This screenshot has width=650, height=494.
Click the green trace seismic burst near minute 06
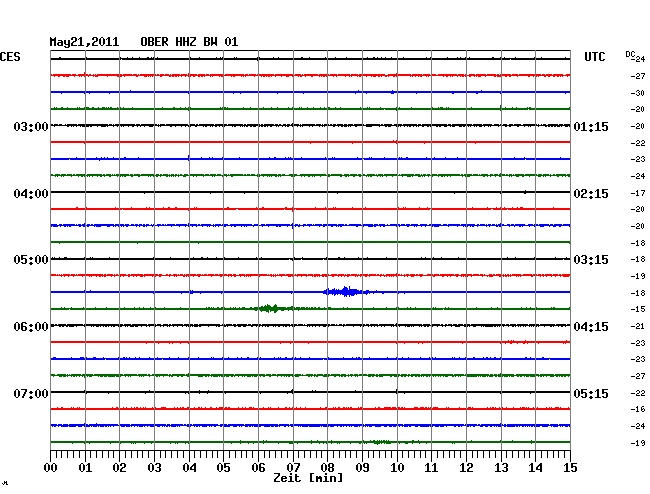(272, 308)
